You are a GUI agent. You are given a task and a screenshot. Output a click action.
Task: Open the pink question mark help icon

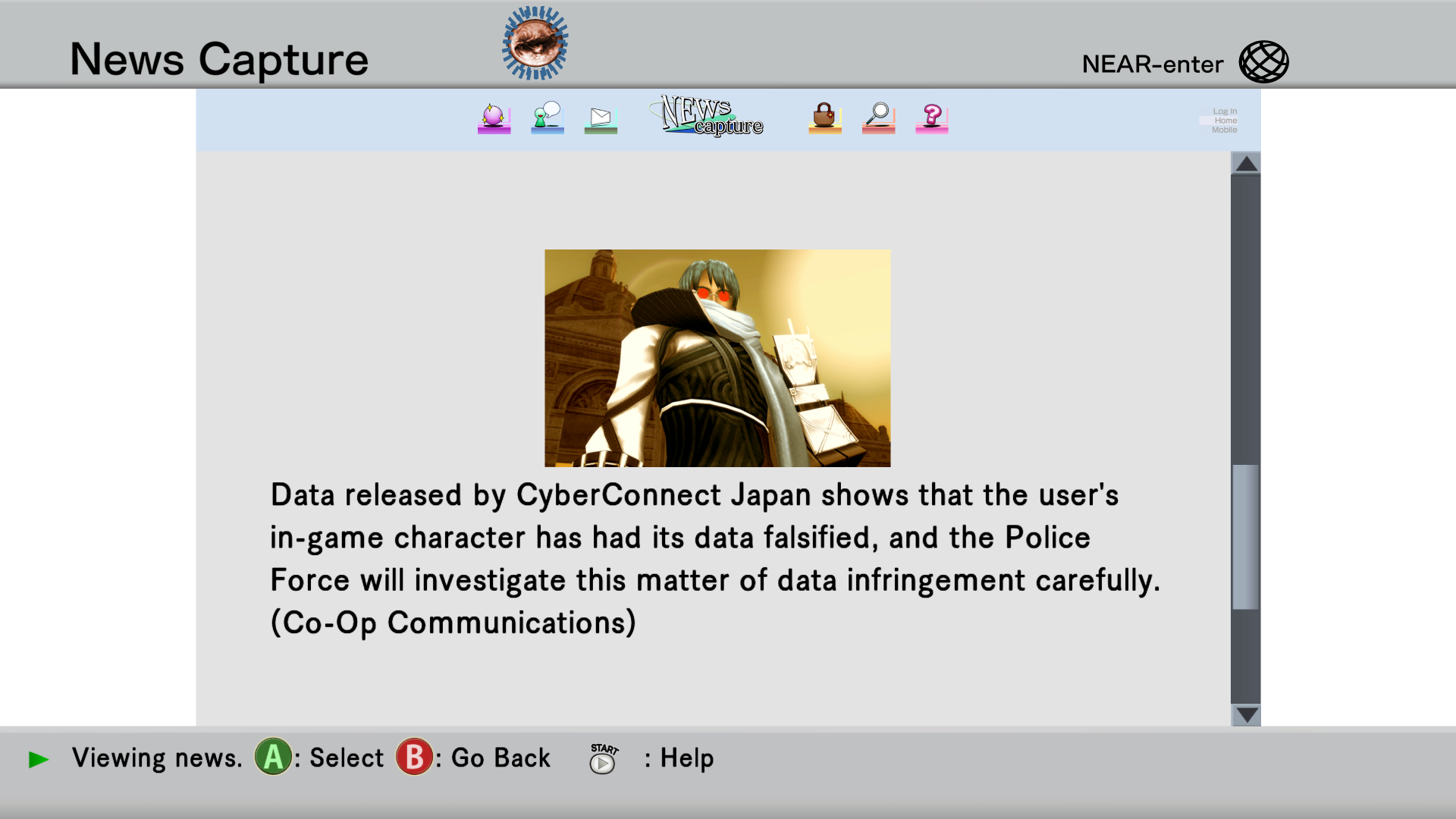(x=932, y=118)
